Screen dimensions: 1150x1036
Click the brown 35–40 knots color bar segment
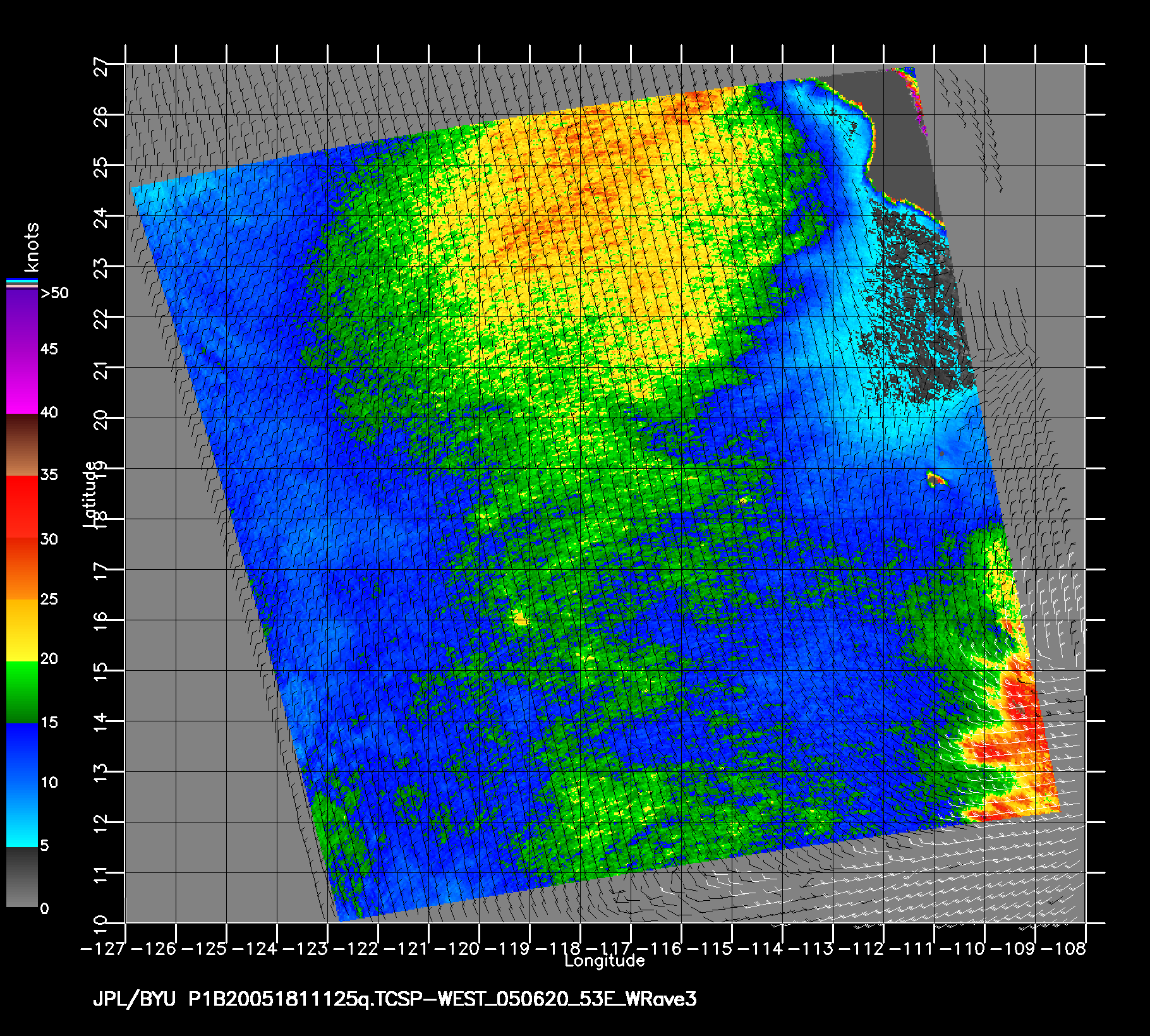pyautogui.click(x=21, y=445)
